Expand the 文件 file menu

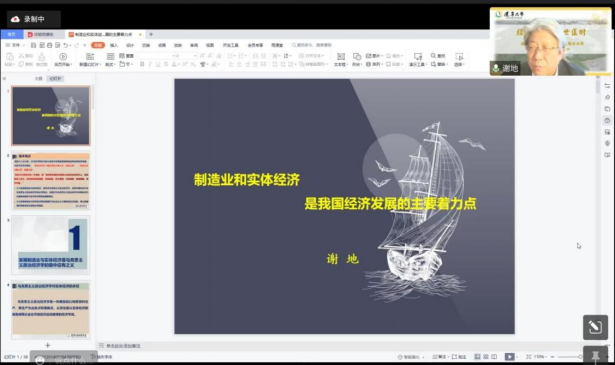tap(15, 45)
